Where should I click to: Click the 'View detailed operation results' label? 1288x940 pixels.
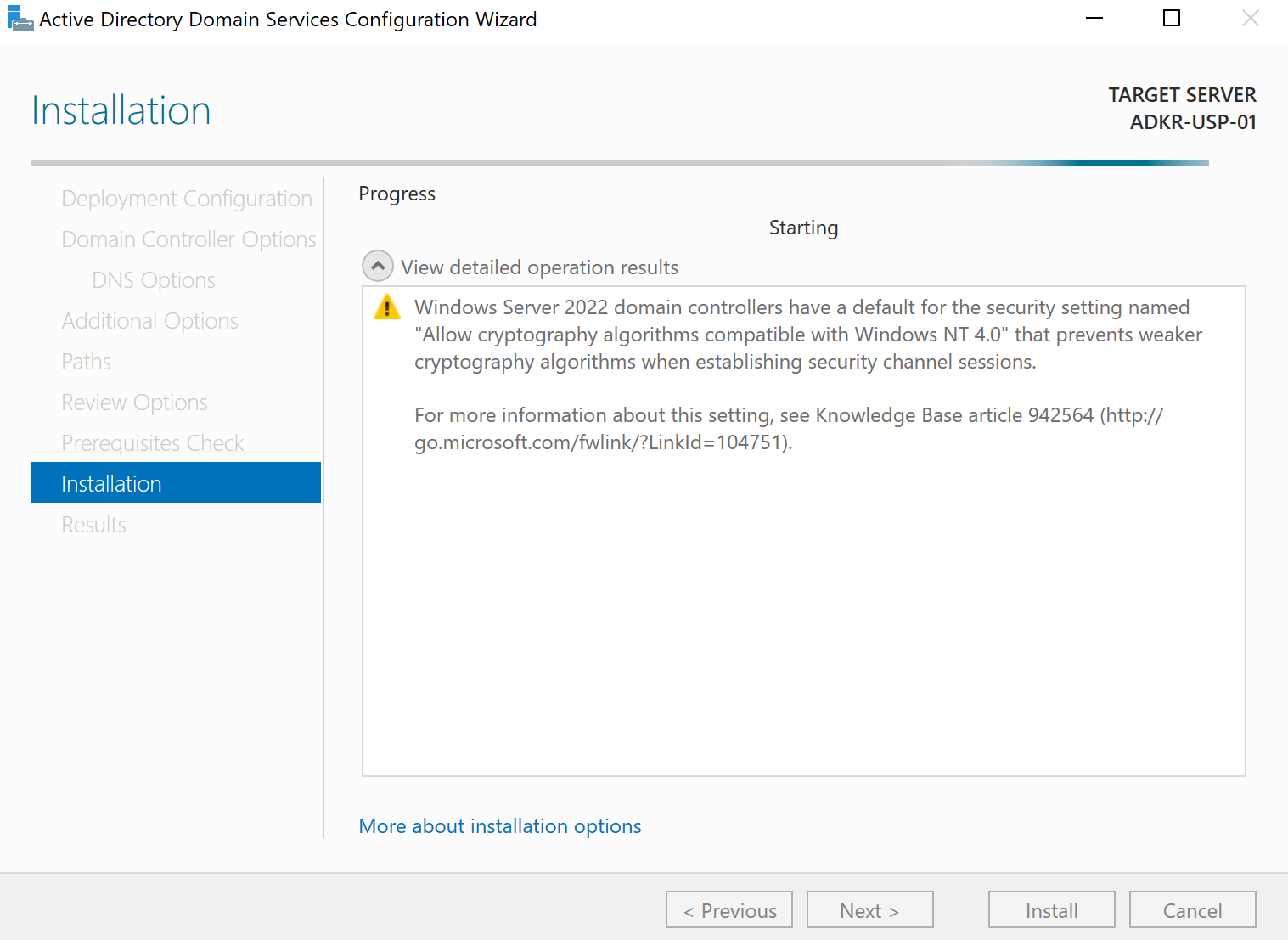[540, 267]
